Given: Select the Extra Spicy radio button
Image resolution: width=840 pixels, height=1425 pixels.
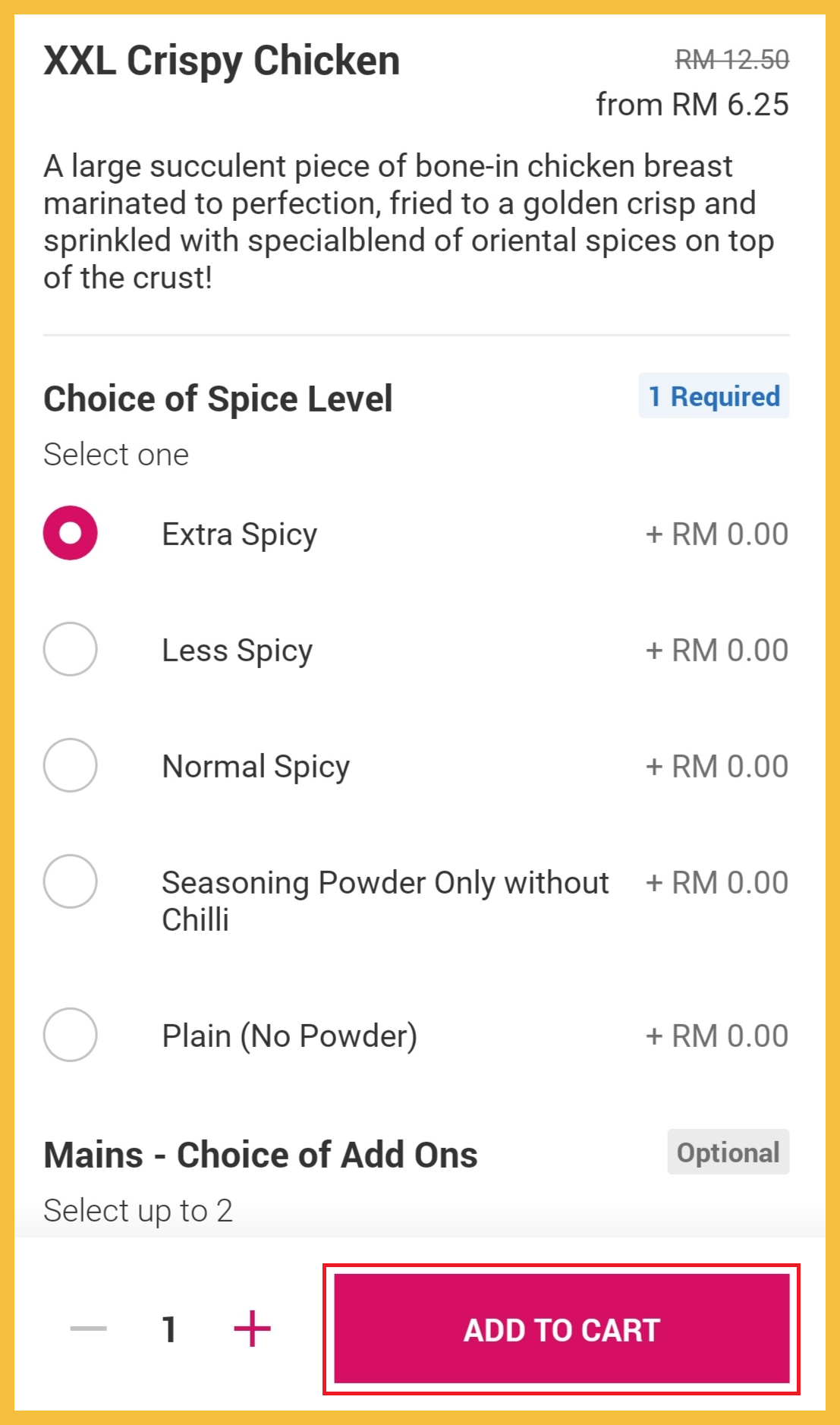Looking at the screenshot, I should [x=70, y=533].
